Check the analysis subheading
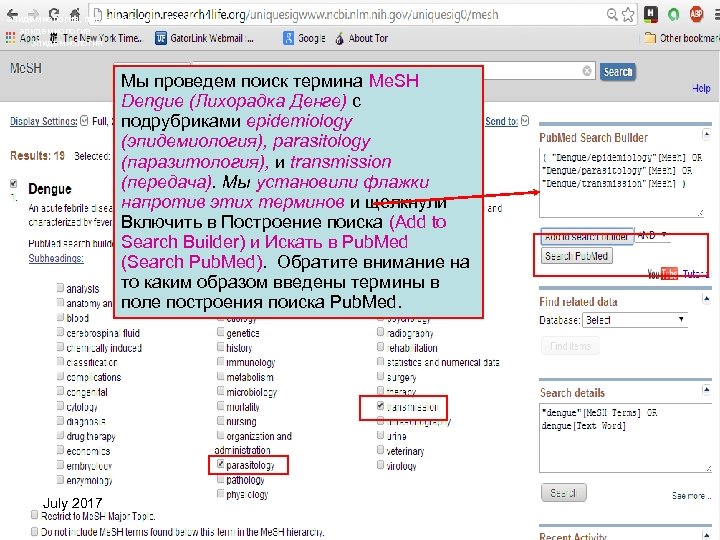This screenshot has width=720, height=540. (60, 287)
